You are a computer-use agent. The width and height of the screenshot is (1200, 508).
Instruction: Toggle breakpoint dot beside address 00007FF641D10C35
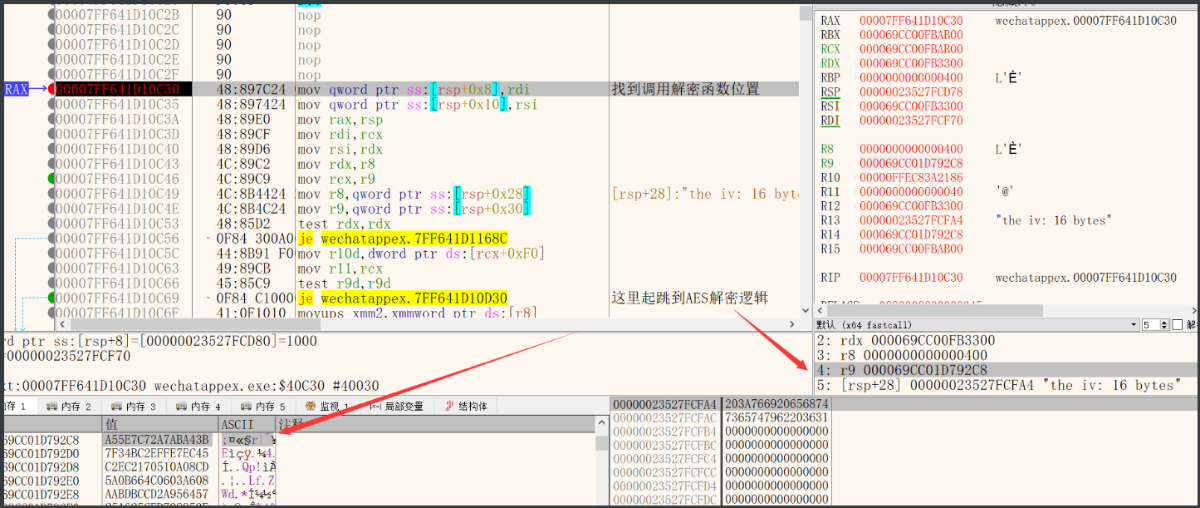(x=51, y=104)
